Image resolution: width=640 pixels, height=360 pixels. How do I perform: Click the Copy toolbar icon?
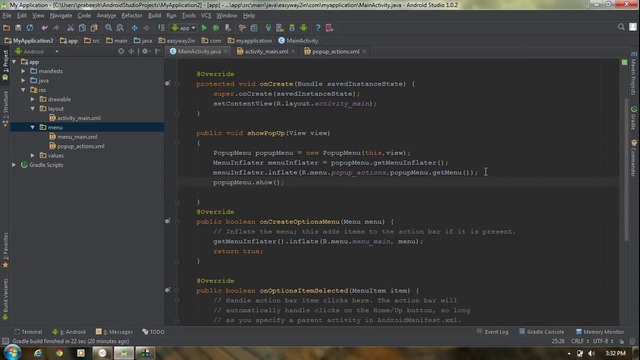(x=82, y=28)
